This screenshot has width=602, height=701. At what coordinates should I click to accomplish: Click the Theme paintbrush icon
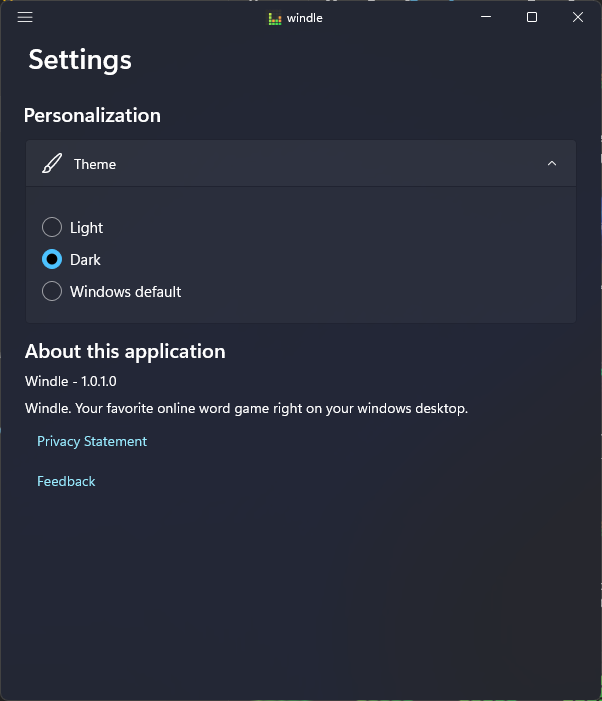tap(51, 164)
